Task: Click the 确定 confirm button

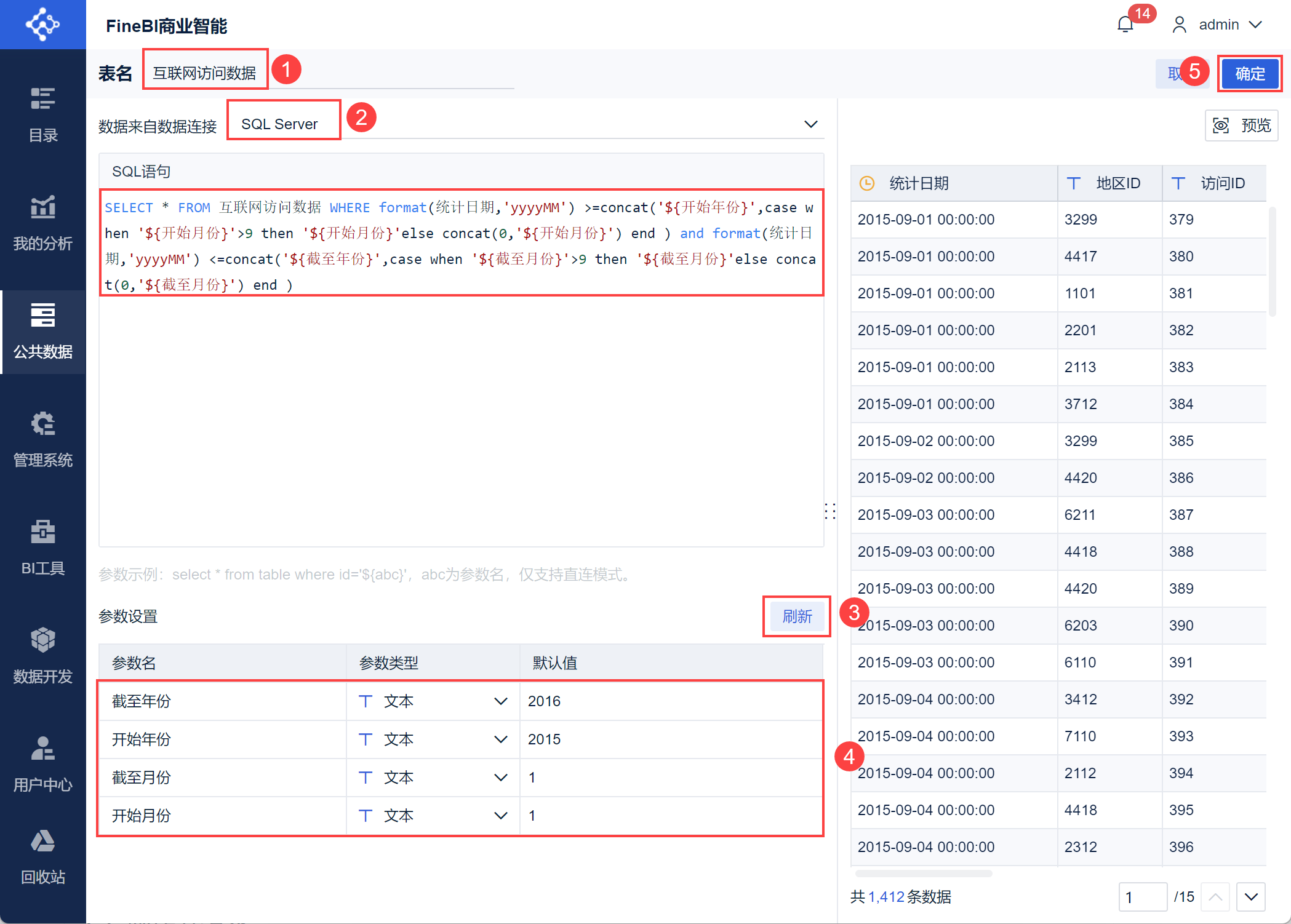Action: 1249,74
